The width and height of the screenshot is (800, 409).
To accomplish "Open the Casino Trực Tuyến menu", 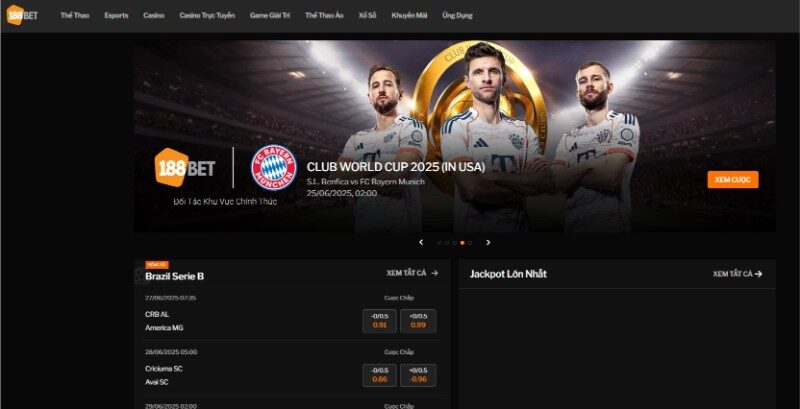I will pyautogui.click(x=207, y=15).
